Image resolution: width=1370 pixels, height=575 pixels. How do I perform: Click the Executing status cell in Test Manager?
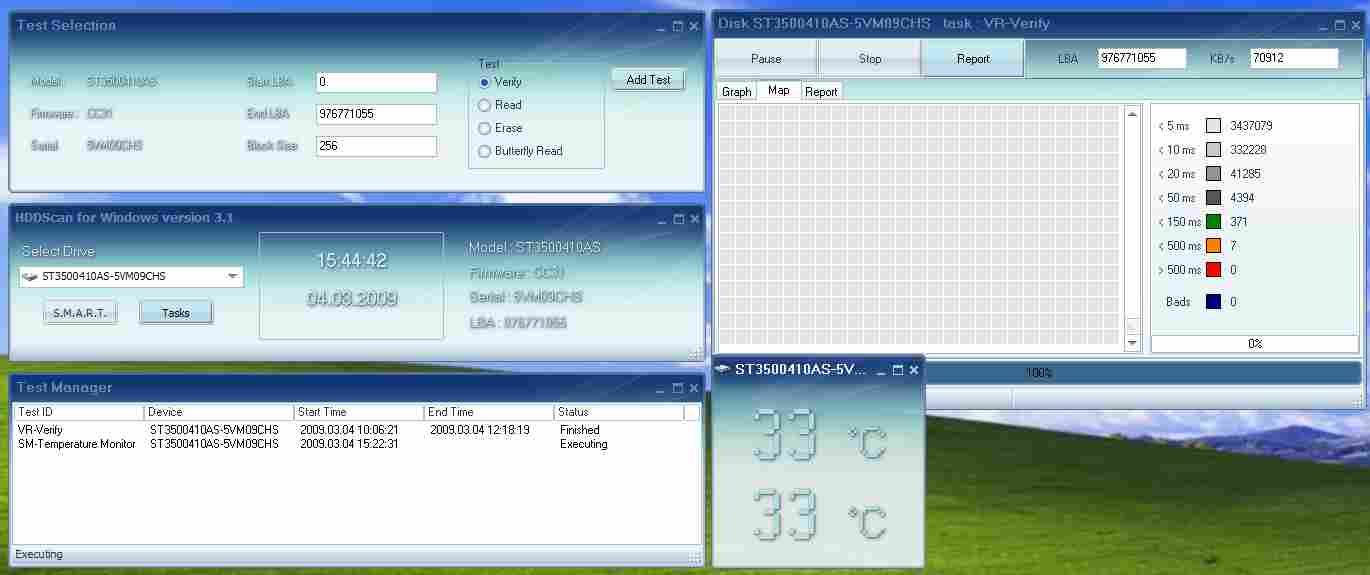coord(584,444)
